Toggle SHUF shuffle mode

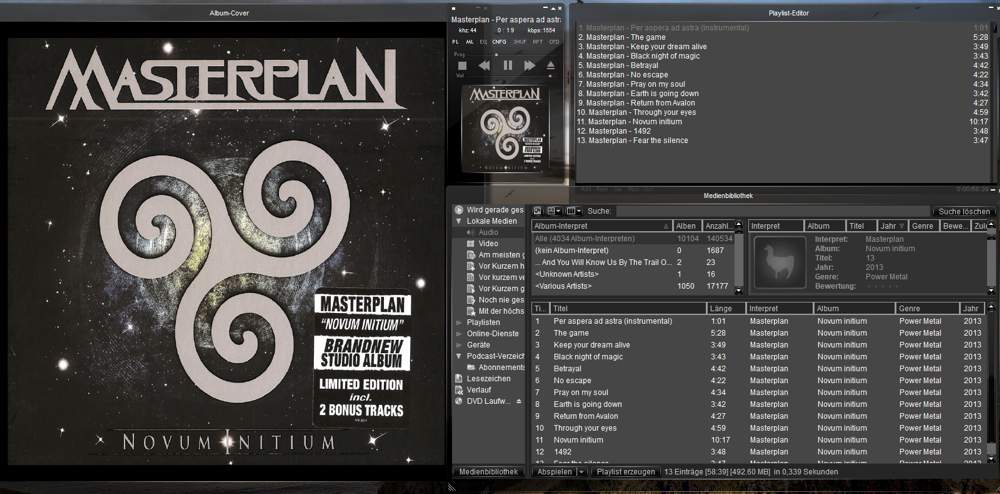coord(521,42)
